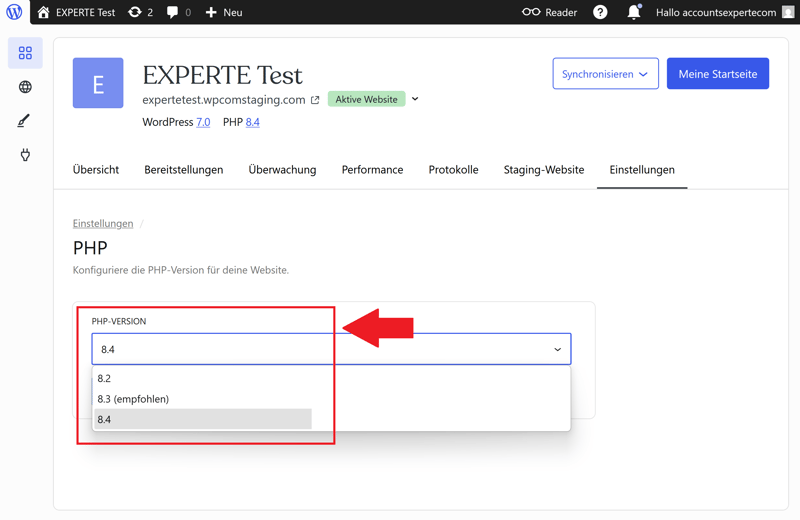Open the Staging-Website tab
800x520 pixels.
[x=544, y=169]
